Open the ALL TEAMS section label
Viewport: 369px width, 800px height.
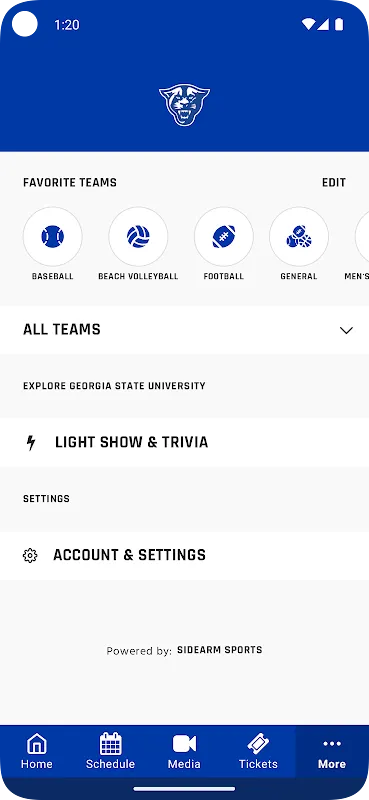62,330
